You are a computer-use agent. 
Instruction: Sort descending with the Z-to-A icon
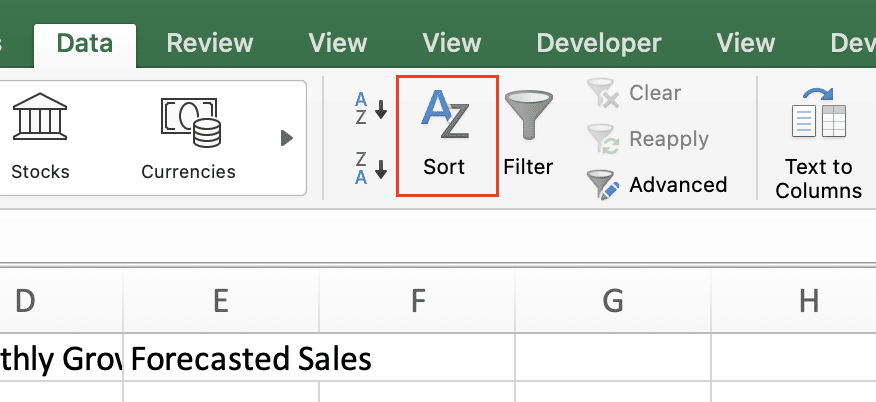(x=370, y=165)
